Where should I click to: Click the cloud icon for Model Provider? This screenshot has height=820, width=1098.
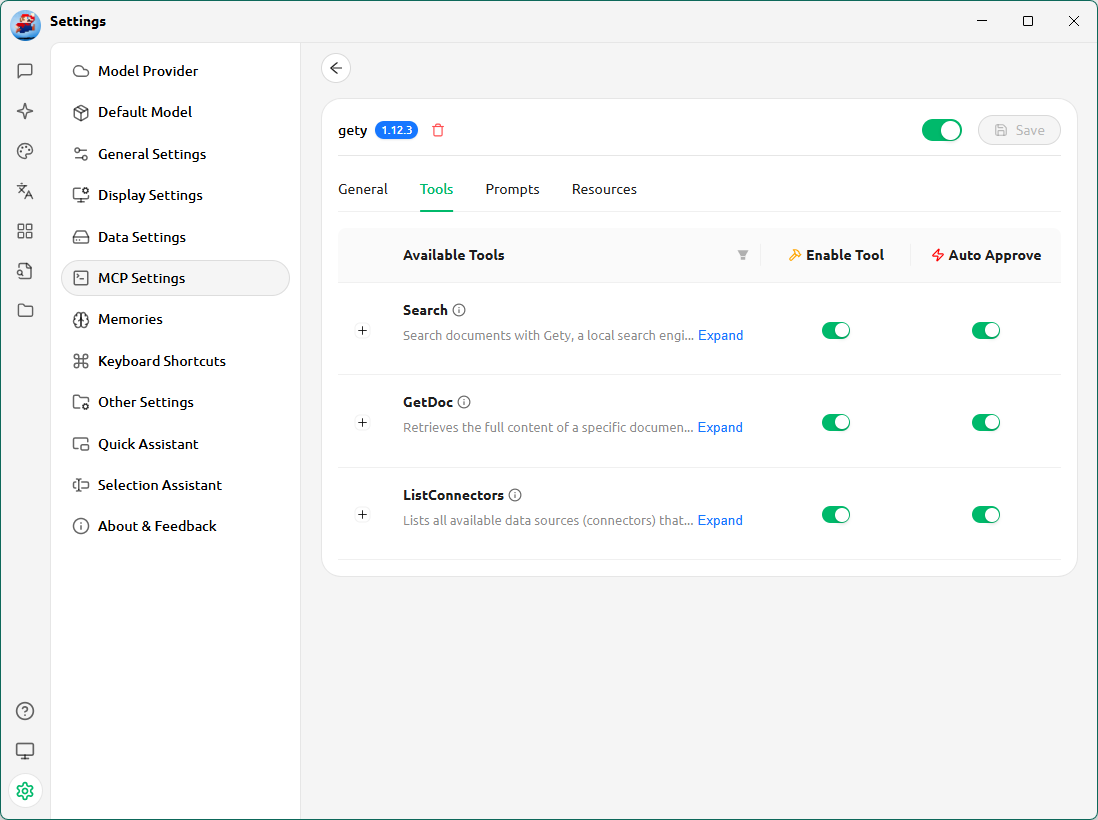pyautogui.click(x=81, y=71)
